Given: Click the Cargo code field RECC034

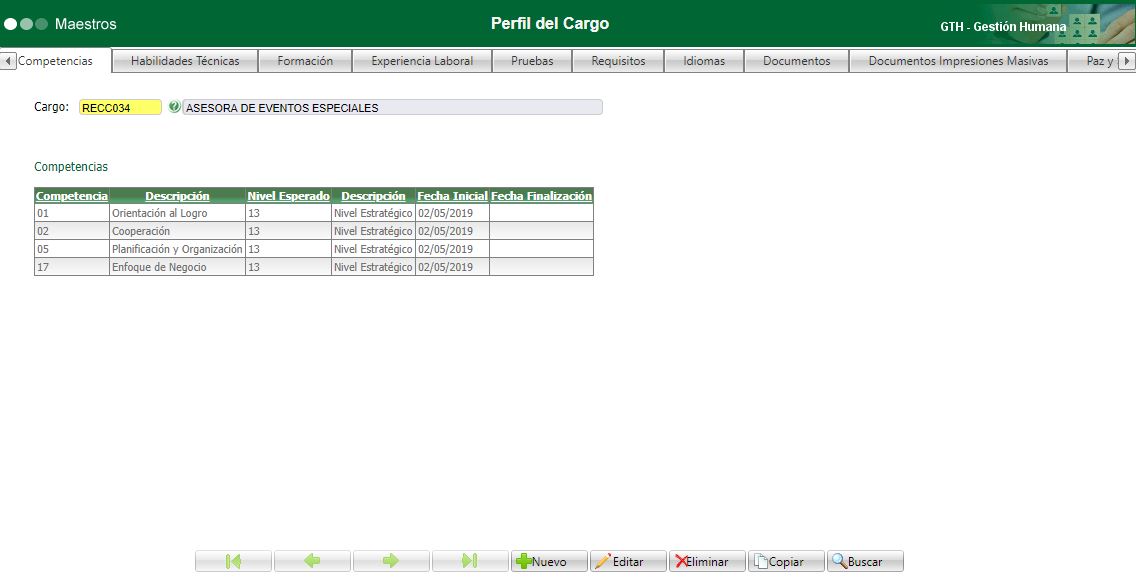Looking at the screenshot, I should tap(120, 107).
